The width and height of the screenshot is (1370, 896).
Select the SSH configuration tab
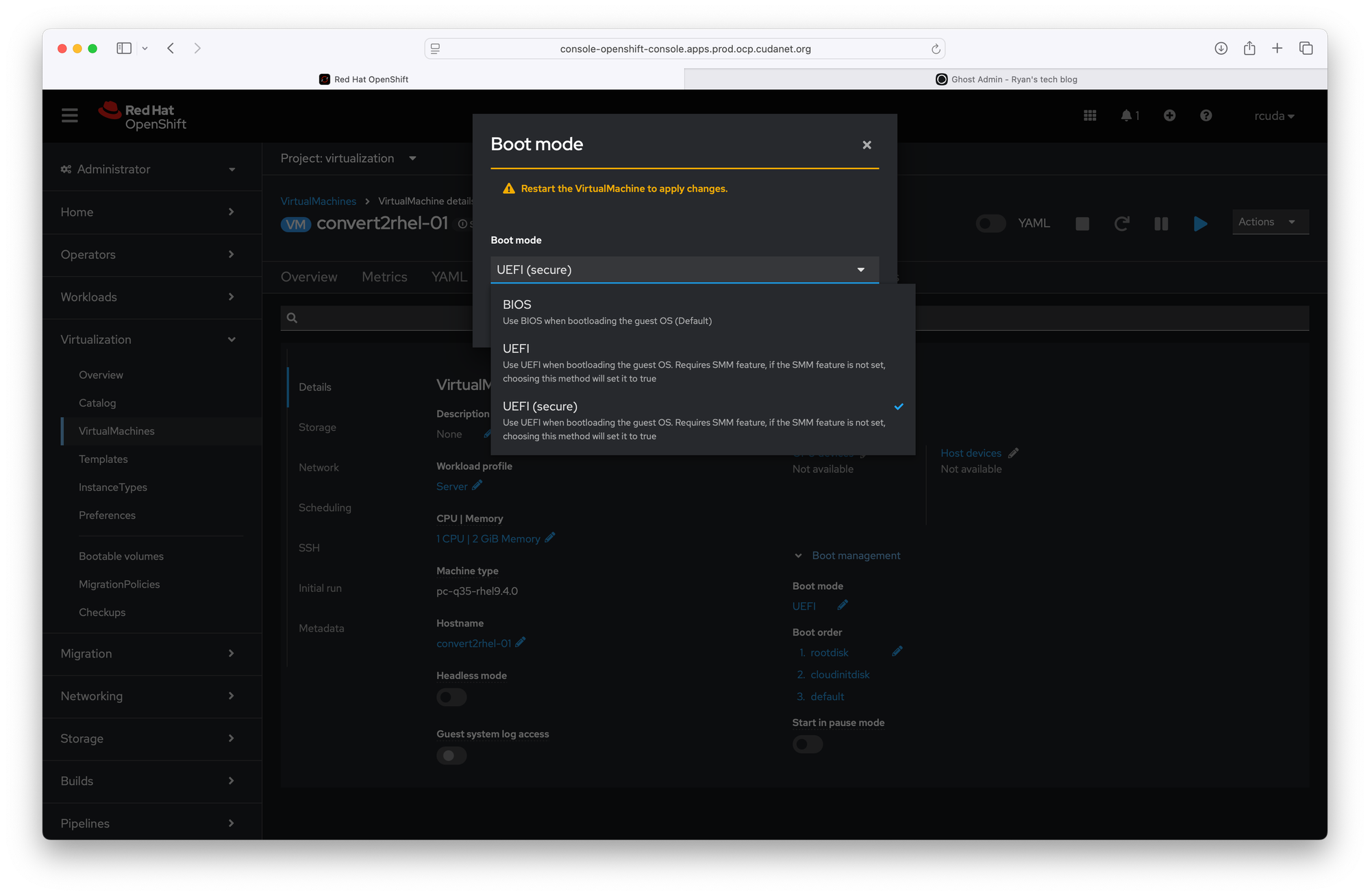coord(309,548)
